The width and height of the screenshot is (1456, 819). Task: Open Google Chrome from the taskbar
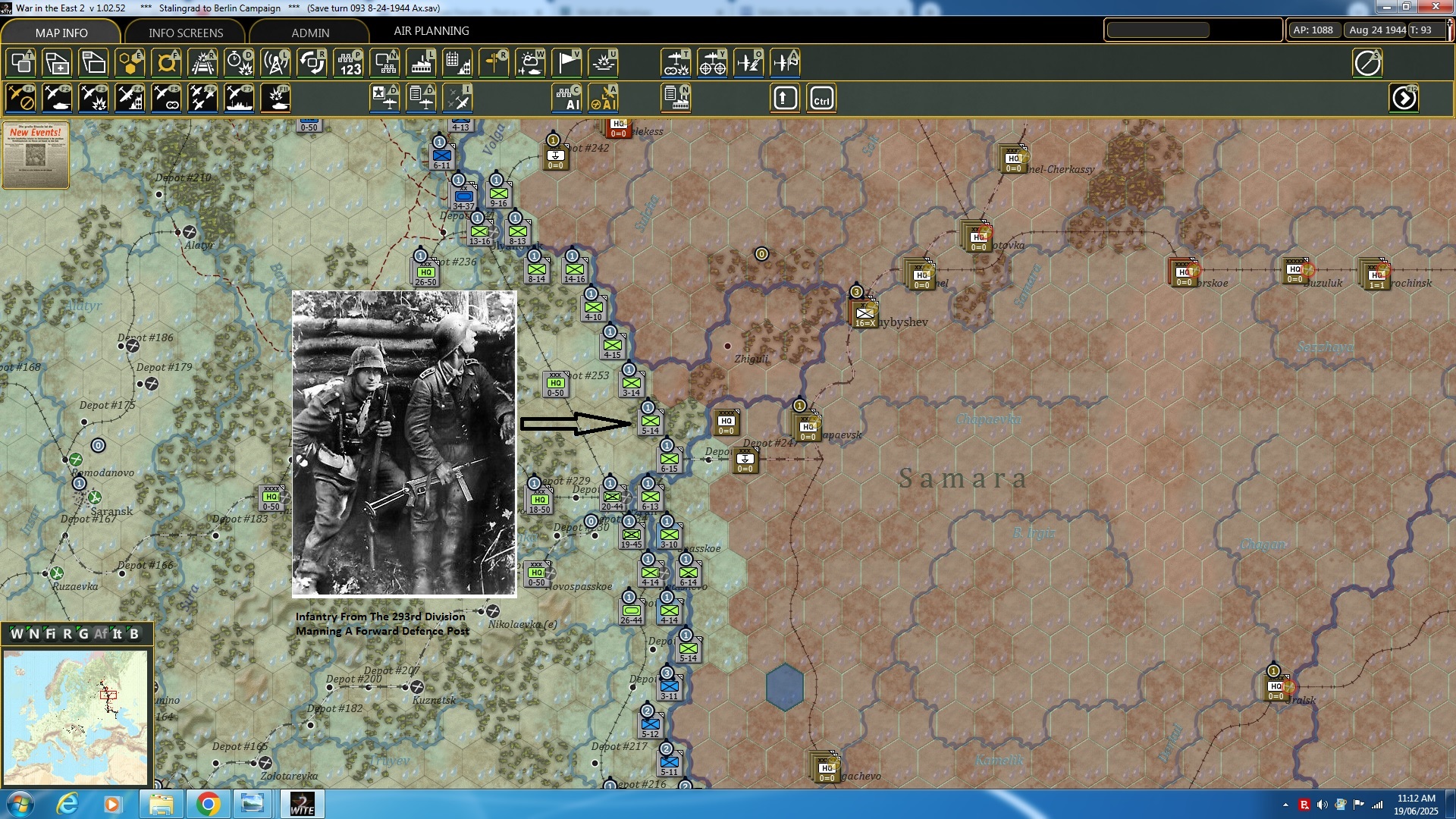pyautogui.click(x=208, y=804)
